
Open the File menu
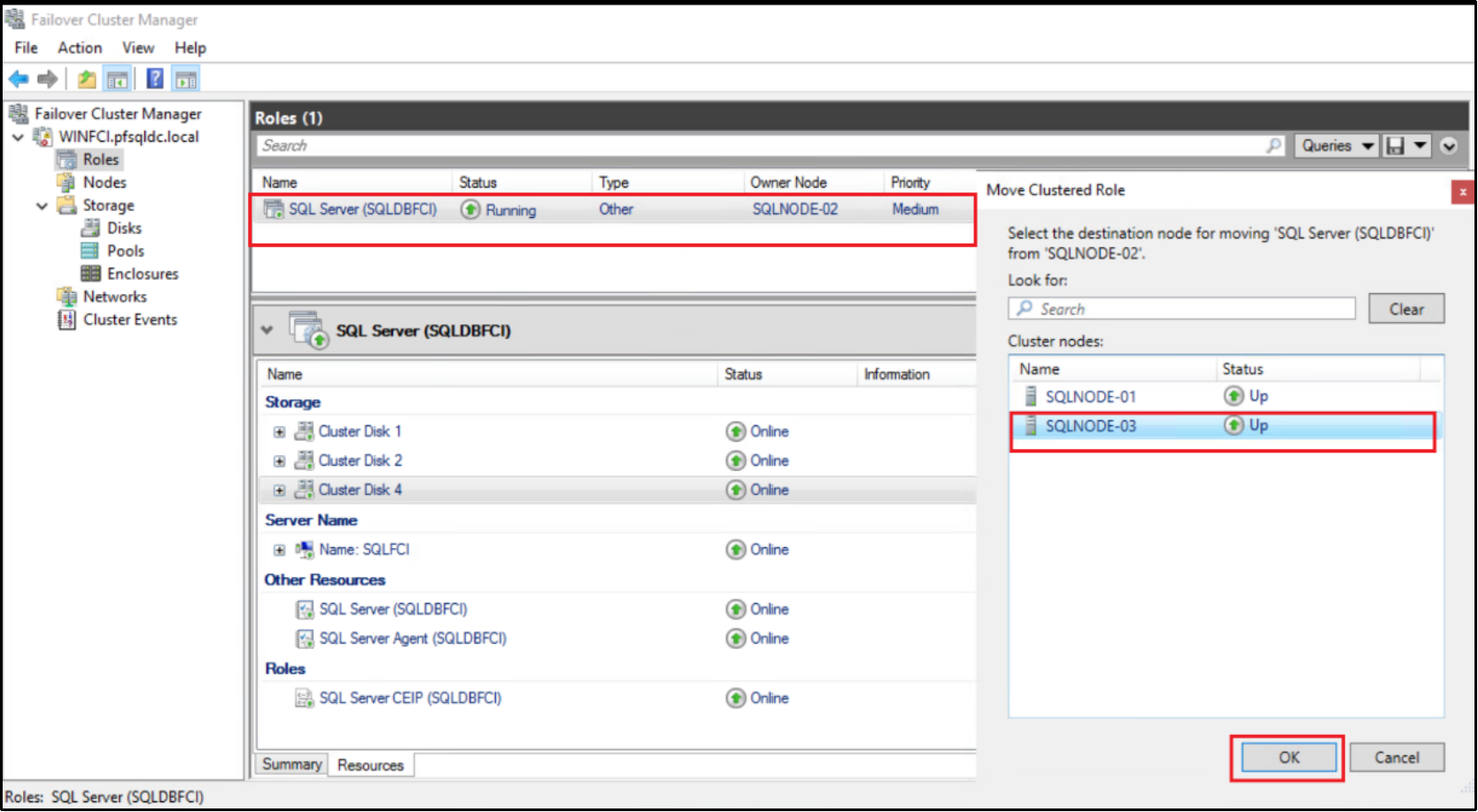click(x=27, y=48)
